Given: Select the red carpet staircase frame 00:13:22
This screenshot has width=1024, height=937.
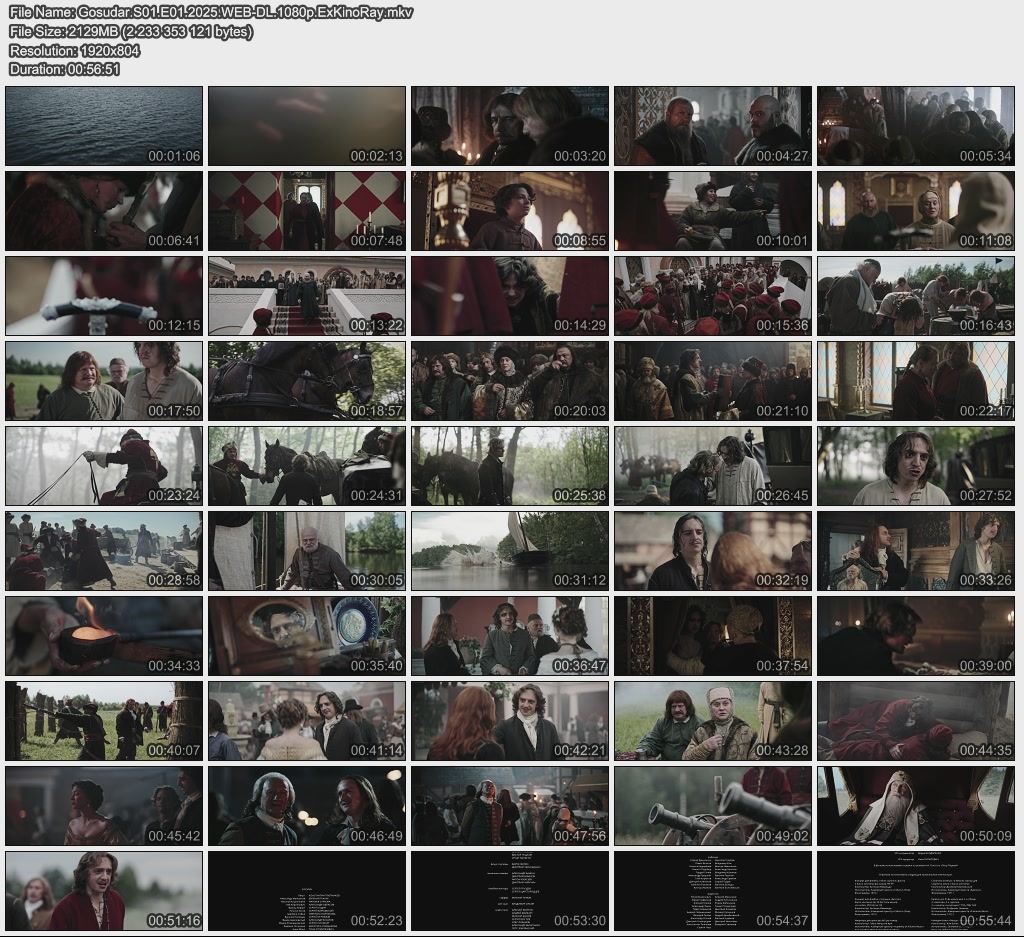Looking at the screenshot, I should [x=307, y=296].
